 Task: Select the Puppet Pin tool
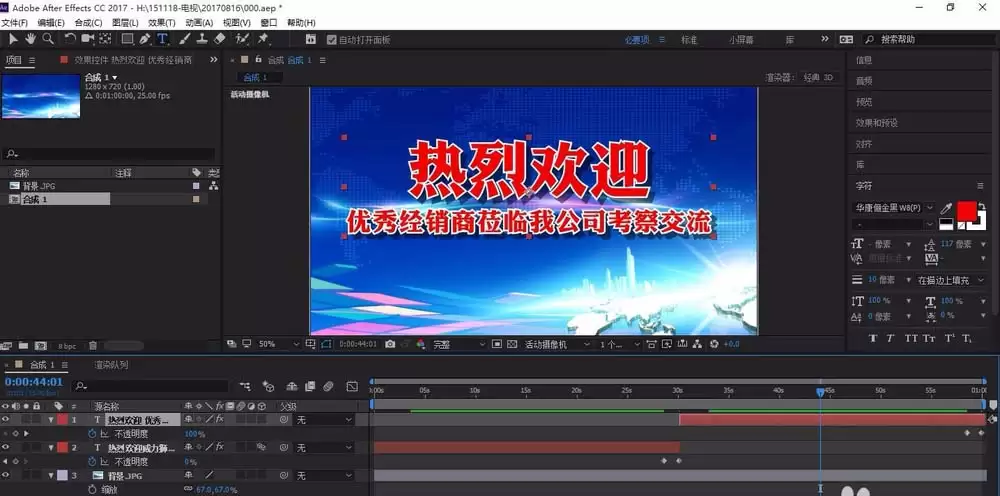click(263, 39)
